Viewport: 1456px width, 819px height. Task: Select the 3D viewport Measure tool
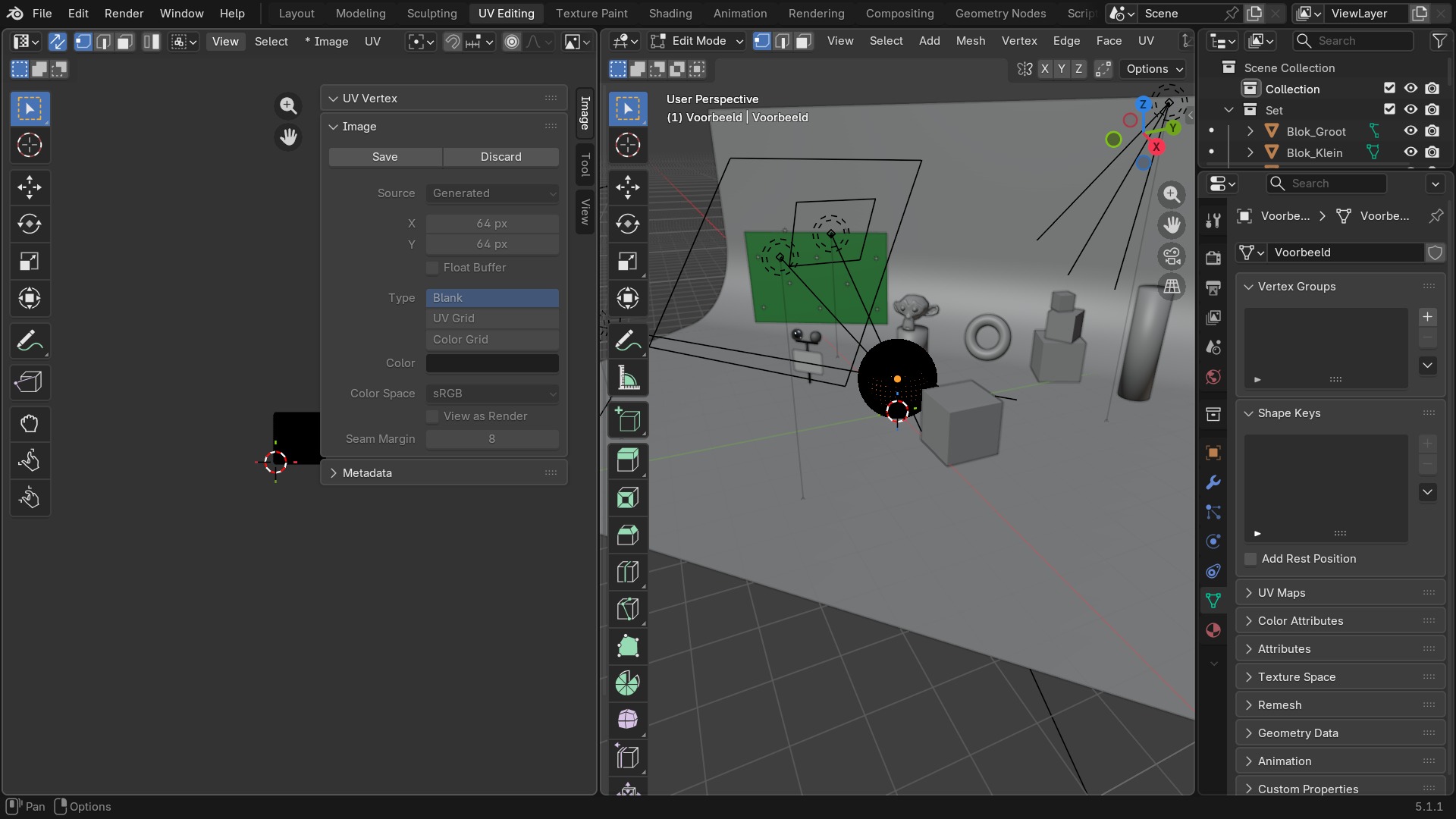628,378
